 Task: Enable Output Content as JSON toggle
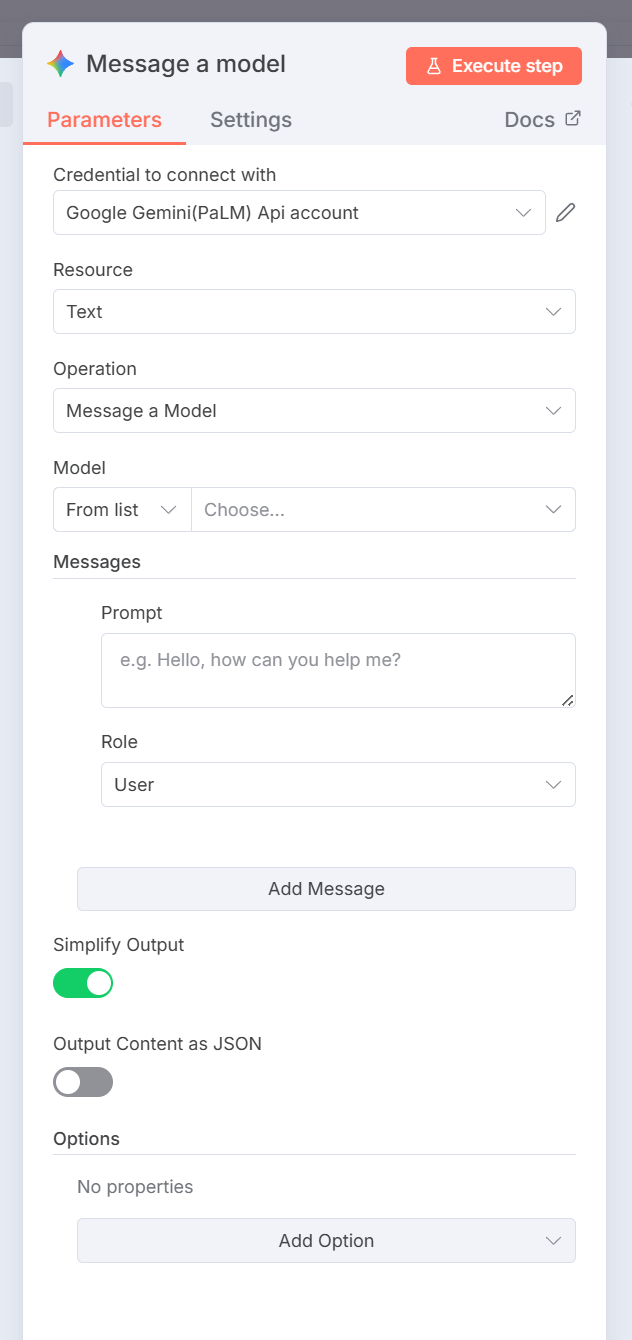pyautogui.click(x=83, y=1082)
